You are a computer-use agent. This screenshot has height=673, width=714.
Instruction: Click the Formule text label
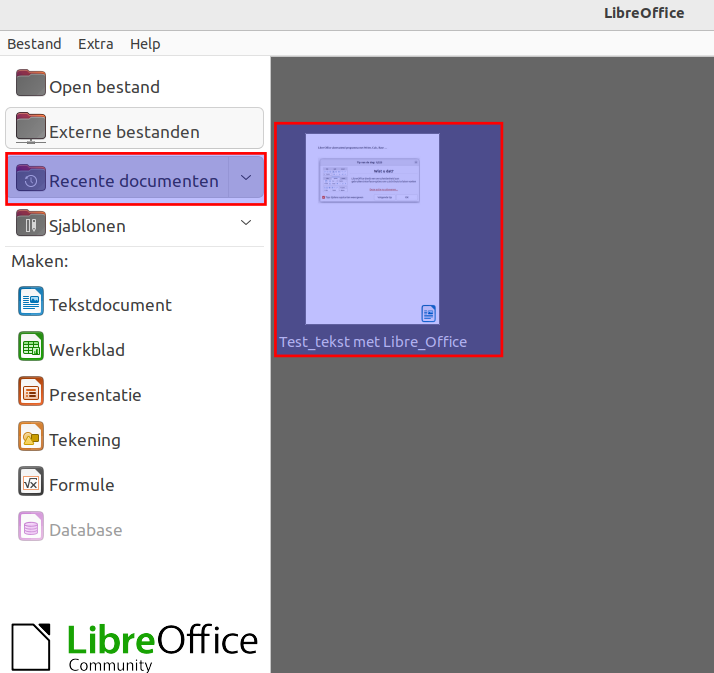click(x=82, y=485)
